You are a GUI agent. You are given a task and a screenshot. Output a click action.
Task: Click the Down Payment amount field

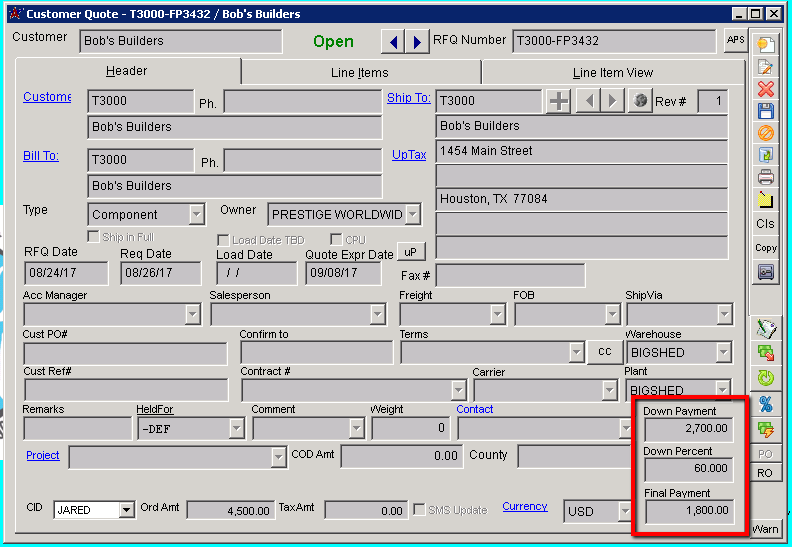[688, 430]
